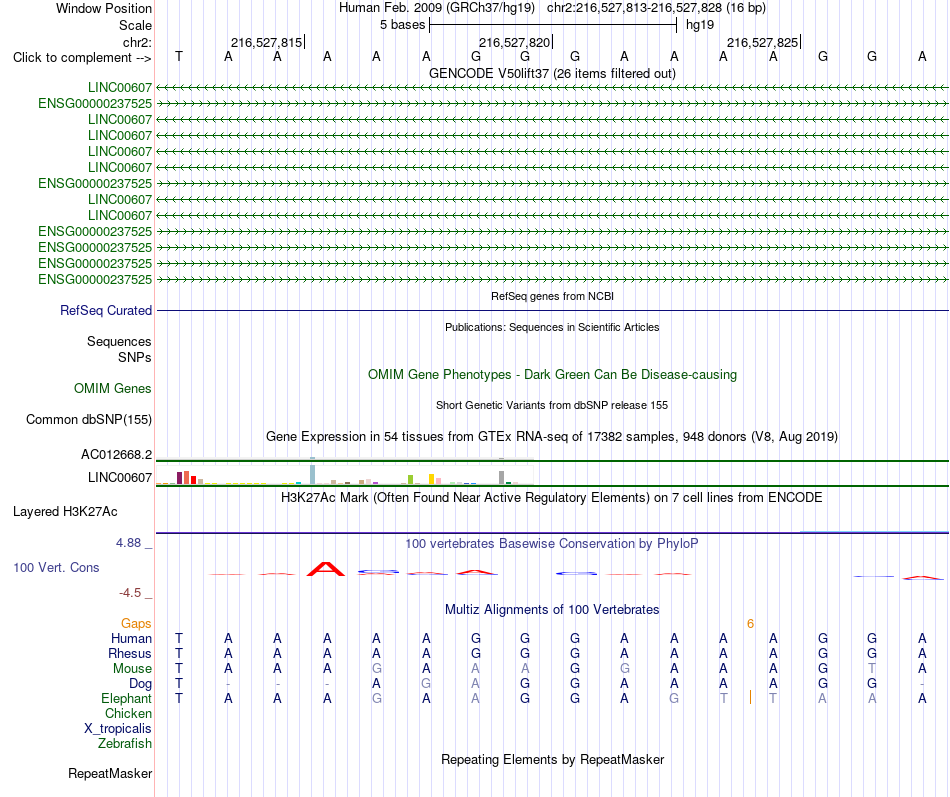Click the 100 Vert. Cons track label

point(56,567)
